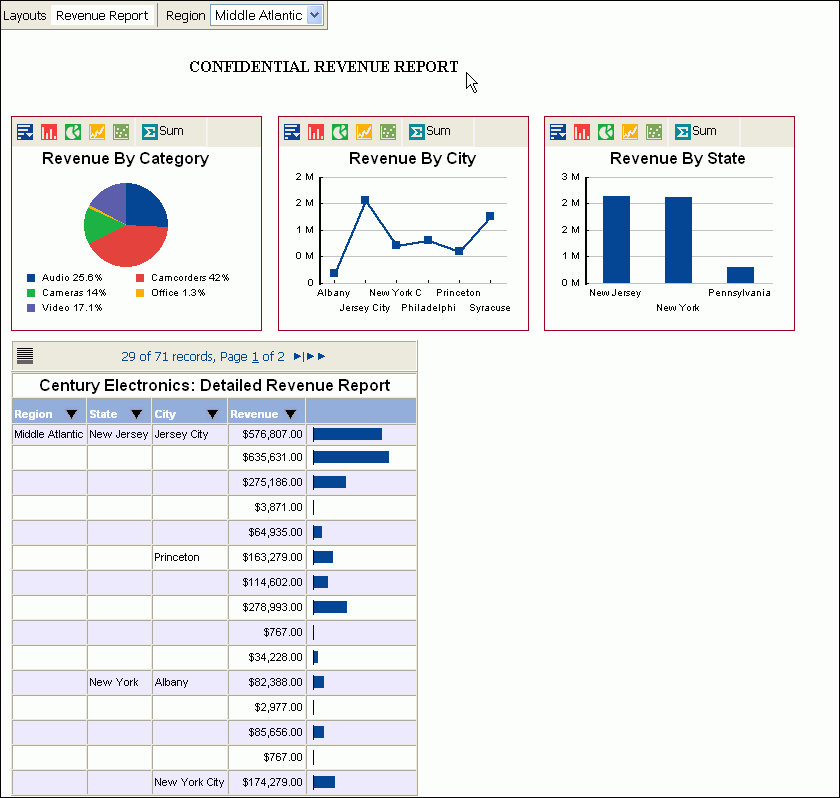Click scatter chart icon in Revenue By State
Viewport: 840px width, 798px height.
coord(654,132)
